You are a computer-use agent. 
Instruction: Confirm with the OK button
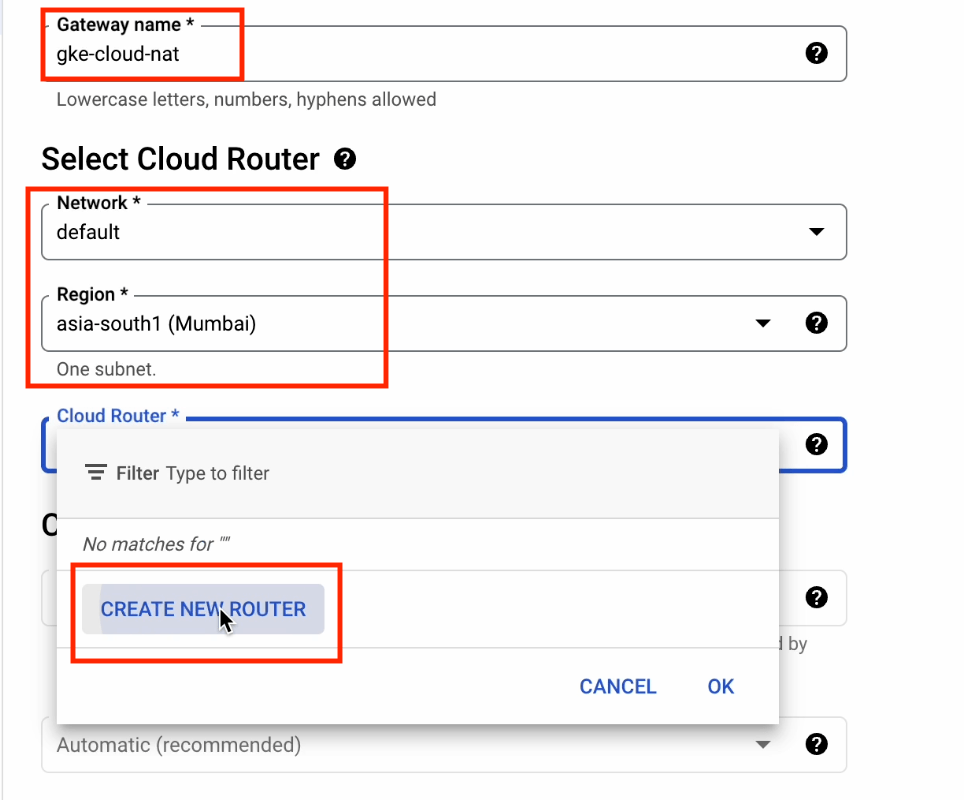tap(720, 686)
